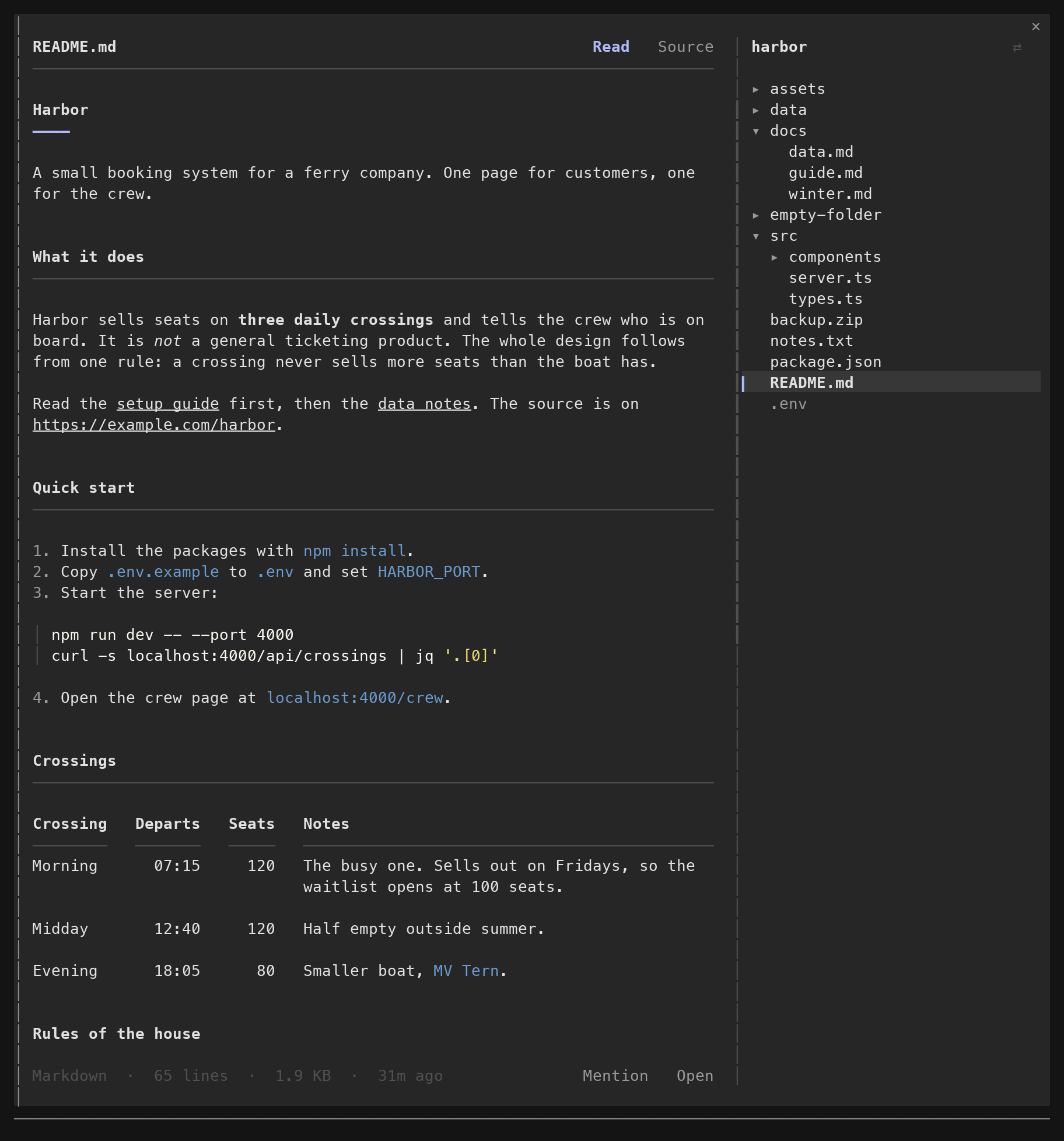Select backup.zip in the file tree
The image size is (1064, 1141).
tap(816, 320)
